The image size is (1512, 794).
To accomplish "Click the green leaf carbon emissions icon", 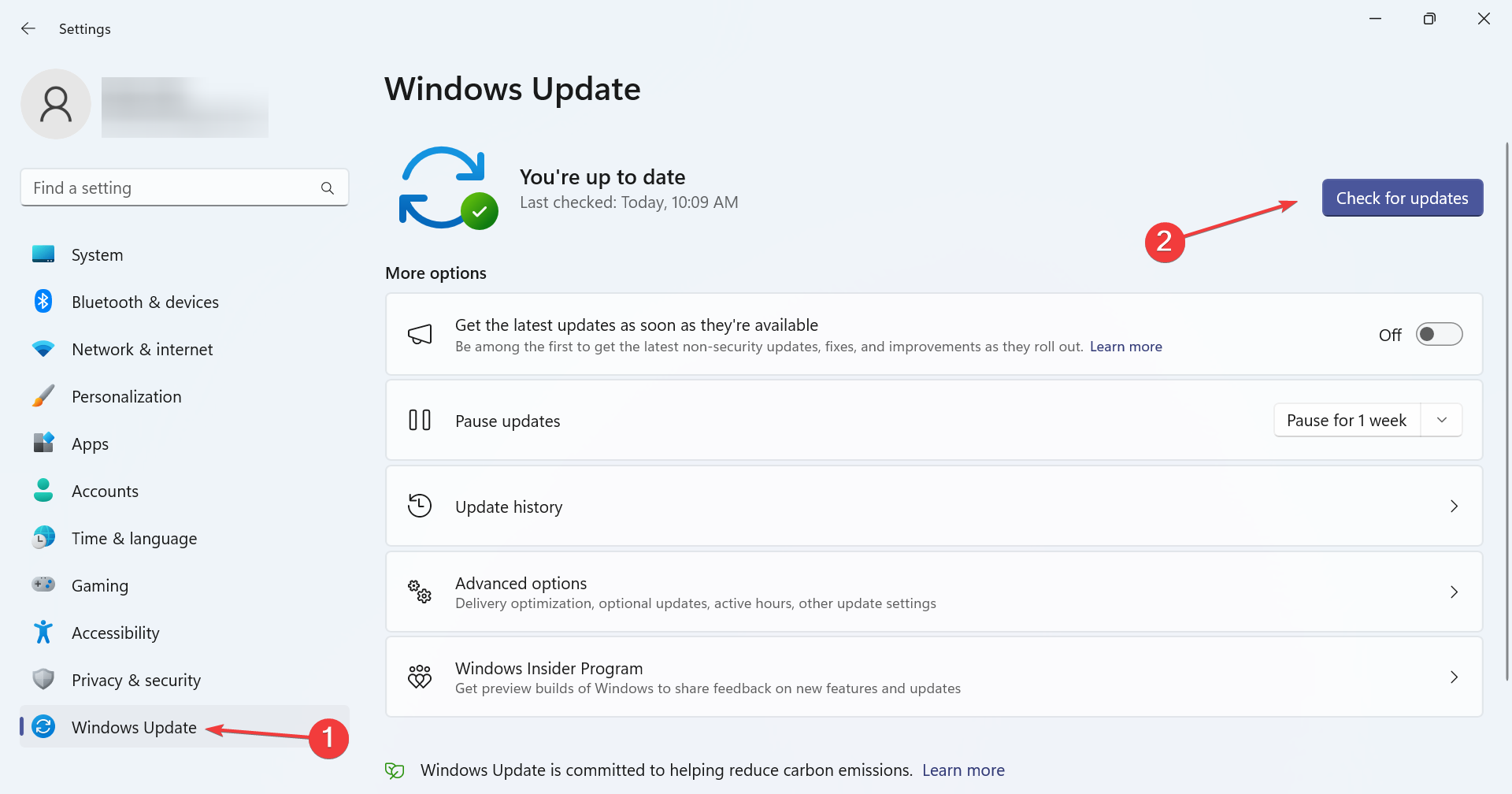I will (395, 770).
